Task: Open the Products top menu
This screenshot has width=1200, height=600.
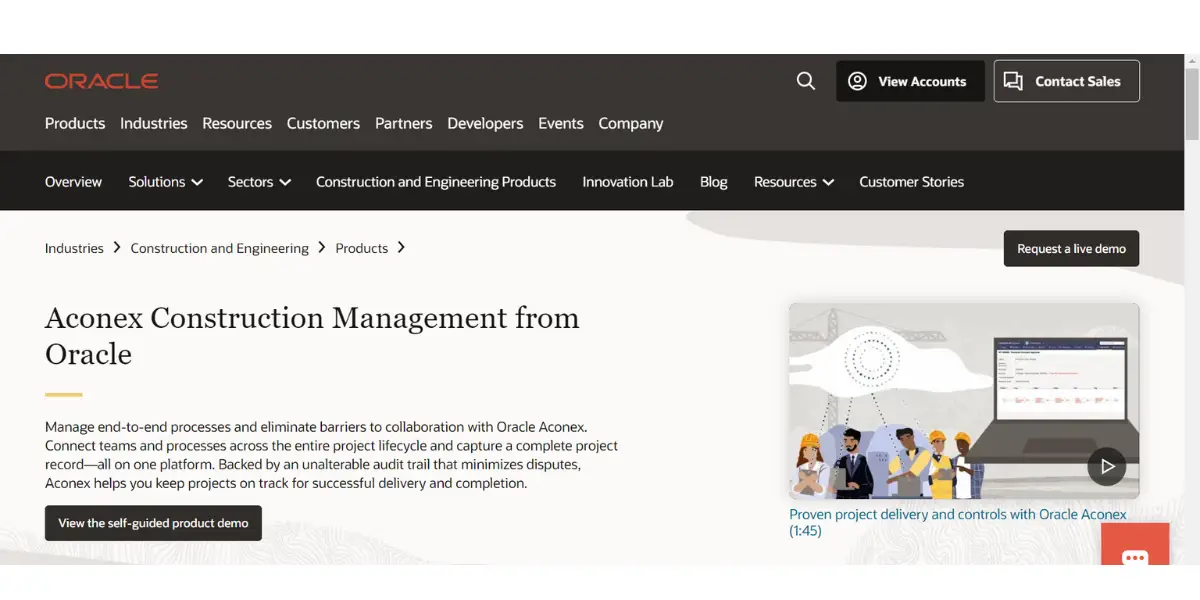Action: (x=75, y=123)
